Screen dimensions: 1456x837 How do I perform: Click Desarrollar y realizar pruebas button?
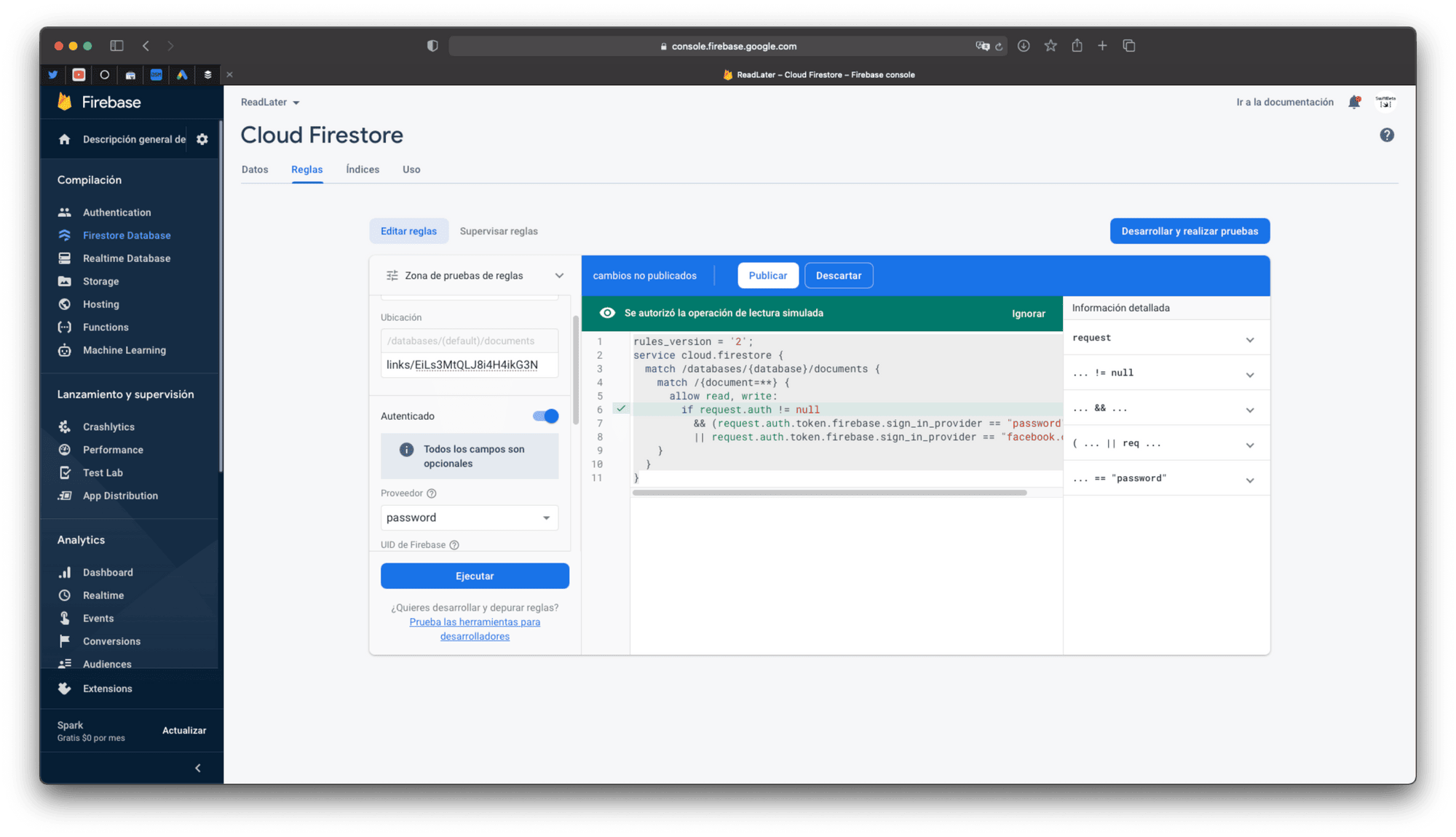point(1190,231)
